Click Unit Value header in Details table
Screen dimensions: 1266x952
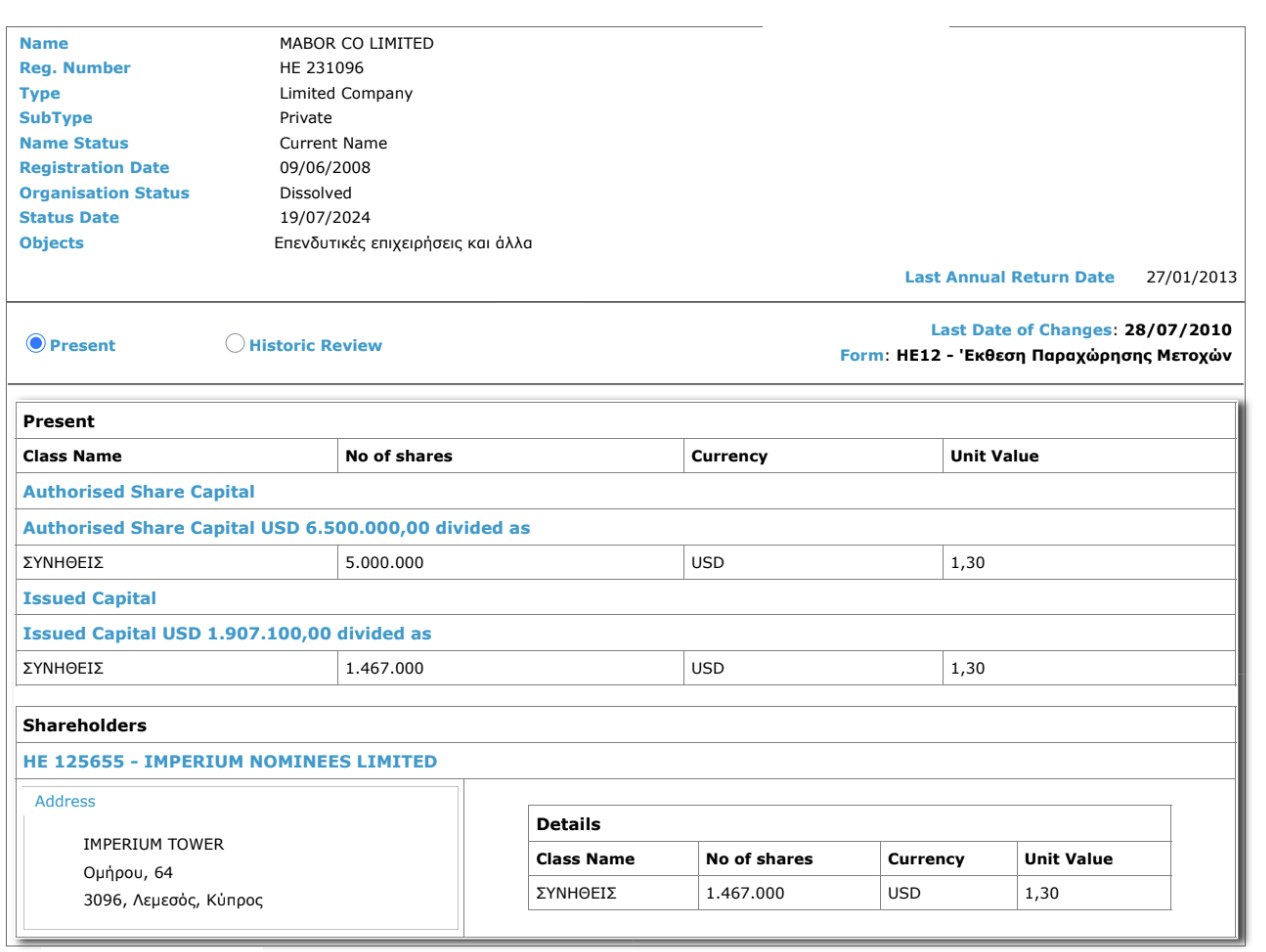click(x=1068, y=859)
